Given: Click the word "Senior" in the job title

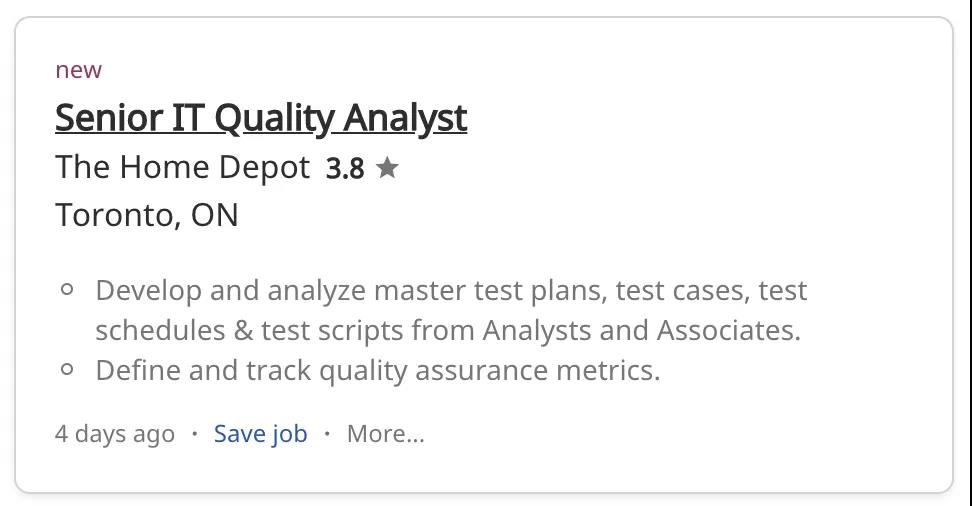Looking at the screenshot, I should point(109,118).
